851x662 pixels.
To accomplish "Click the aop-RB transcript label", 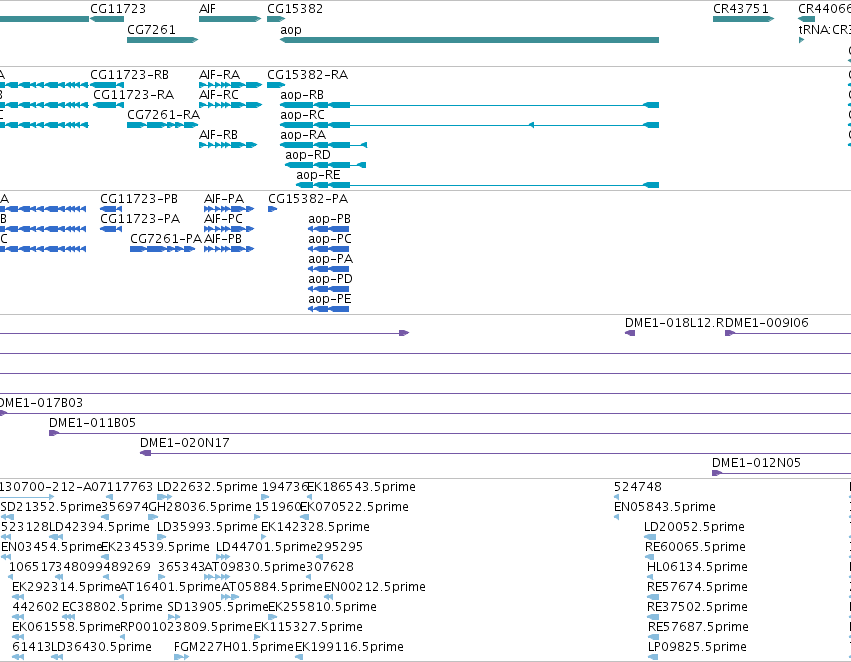I will [302, 94].
